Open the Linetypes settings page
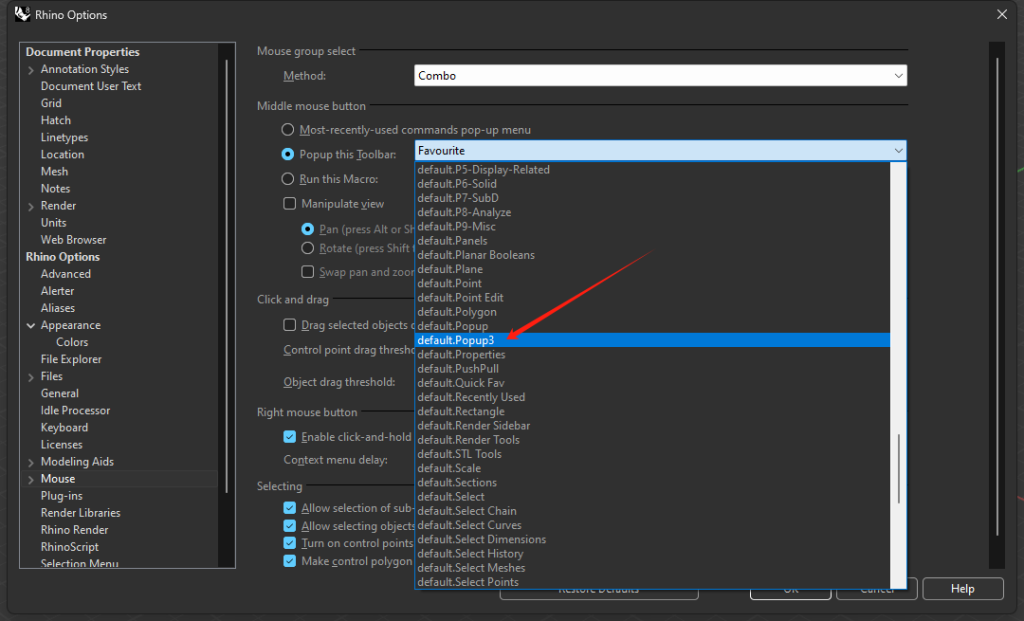Viewport: 1024px width, 621px height. pos(64,137)
